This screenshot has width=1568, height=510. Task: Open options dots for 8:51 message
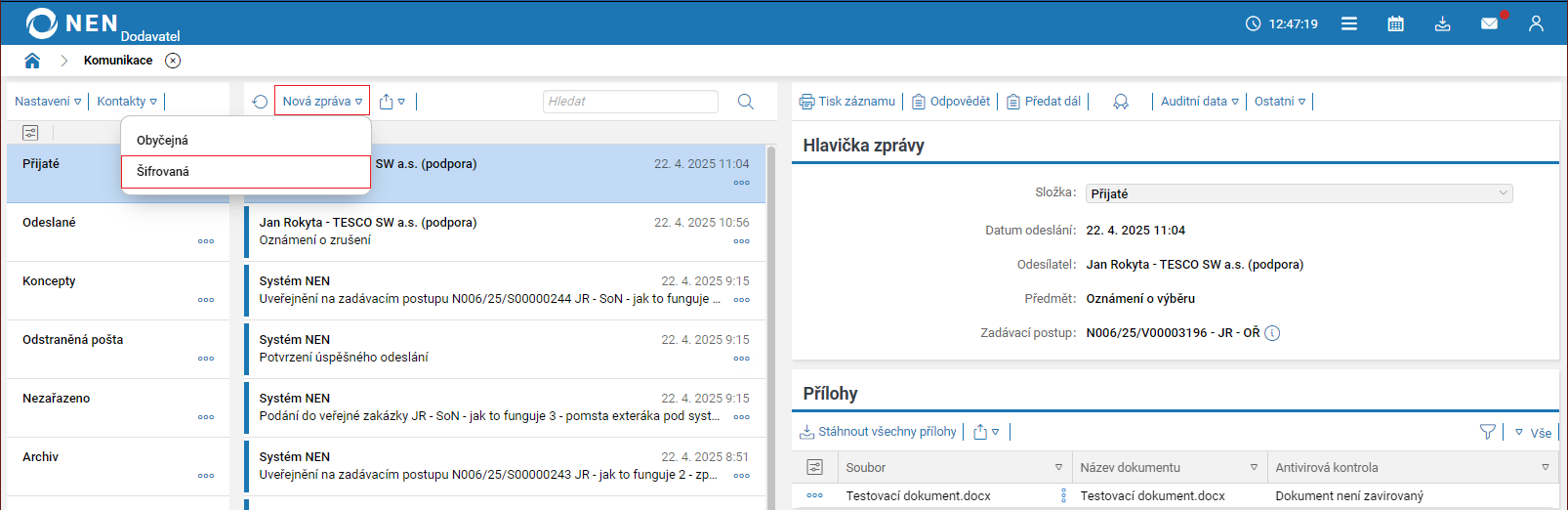coord(742,476)
